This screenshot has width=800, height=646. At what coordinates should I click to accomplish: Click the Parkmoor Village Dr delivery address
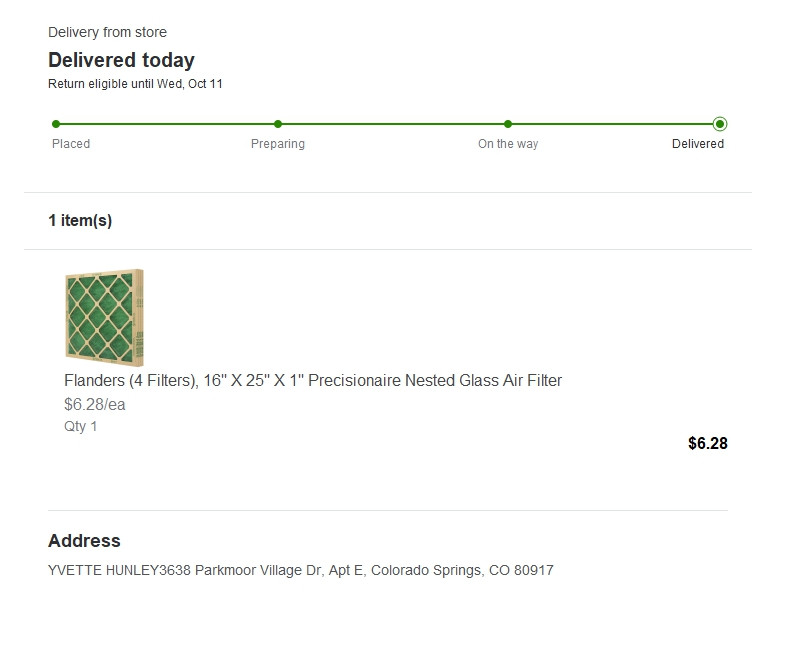pos(300,570)
